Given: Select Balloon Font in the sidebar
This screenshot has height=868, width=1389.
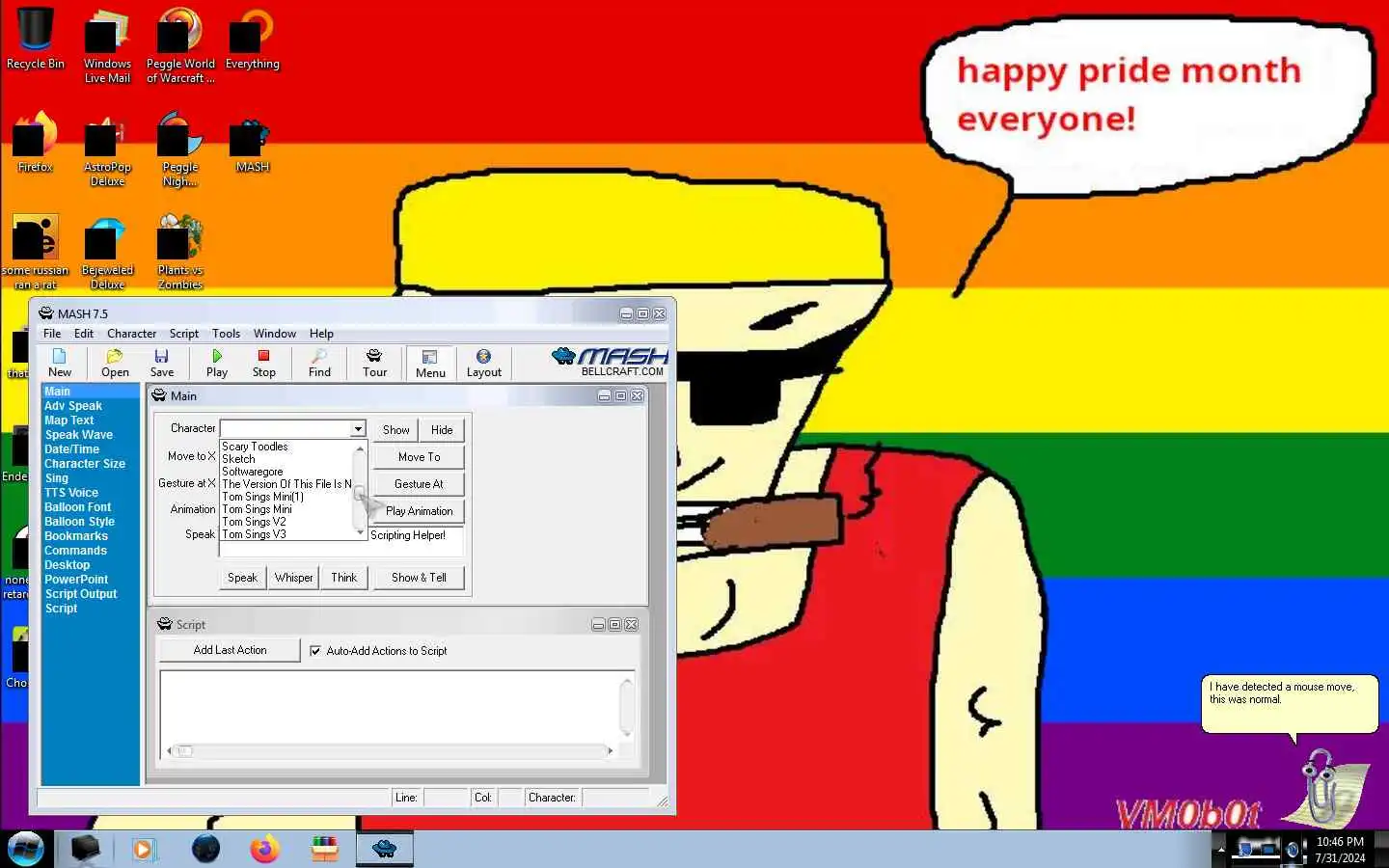Looking at the screenshot, I should 78,507.
